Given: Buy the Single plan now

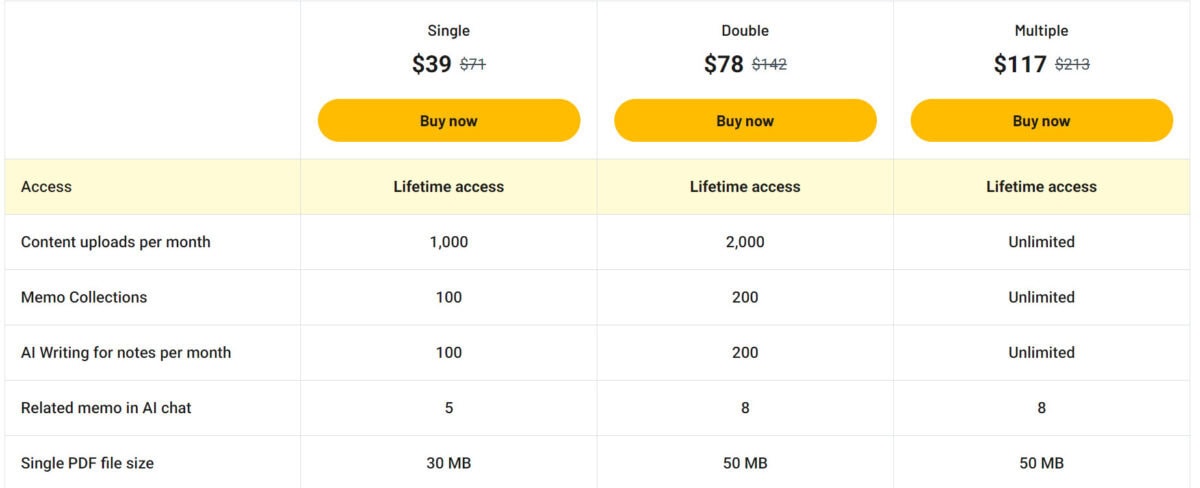Looking at the screenshot, I should [x=449, y=121].
